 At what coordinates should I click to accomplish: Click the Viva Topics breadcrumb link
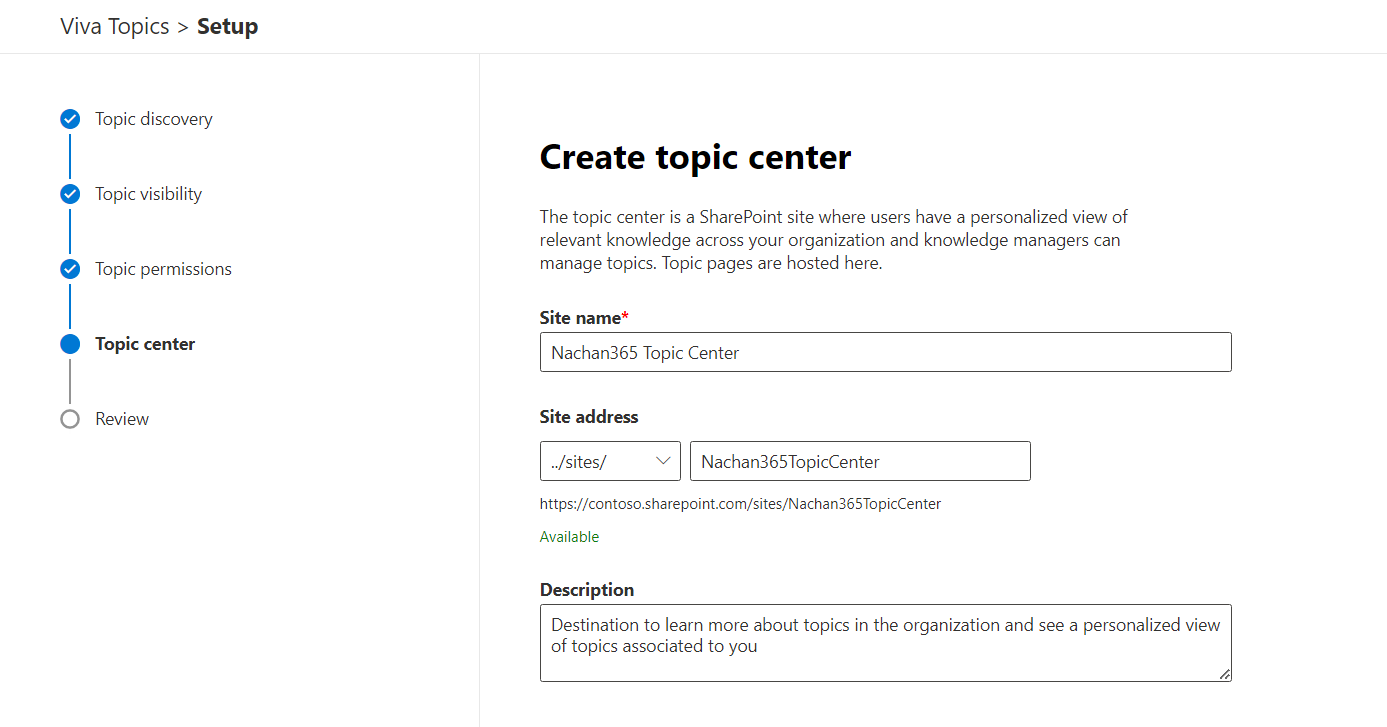point(115,27)
